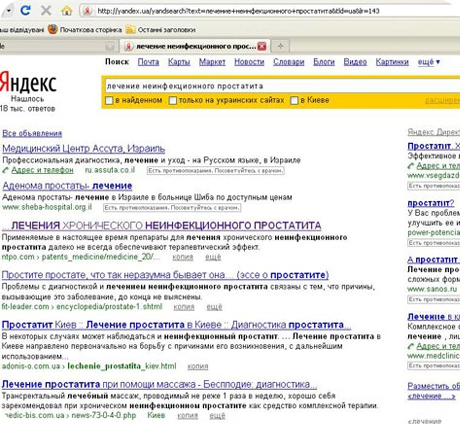Click ещё for the fit-leader.com result

[x=214, y=307]
